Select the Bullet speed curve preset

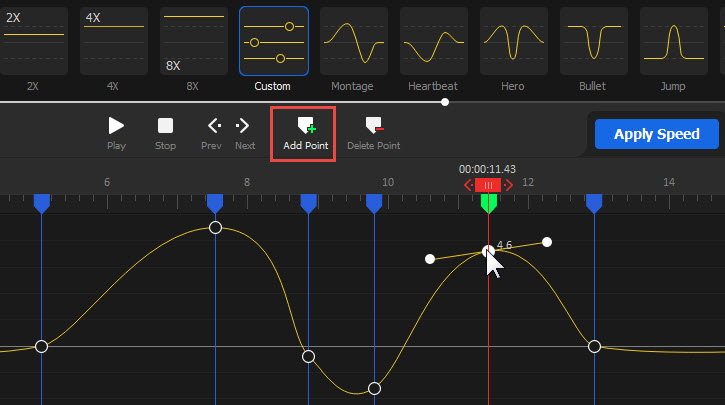[593, 41]
